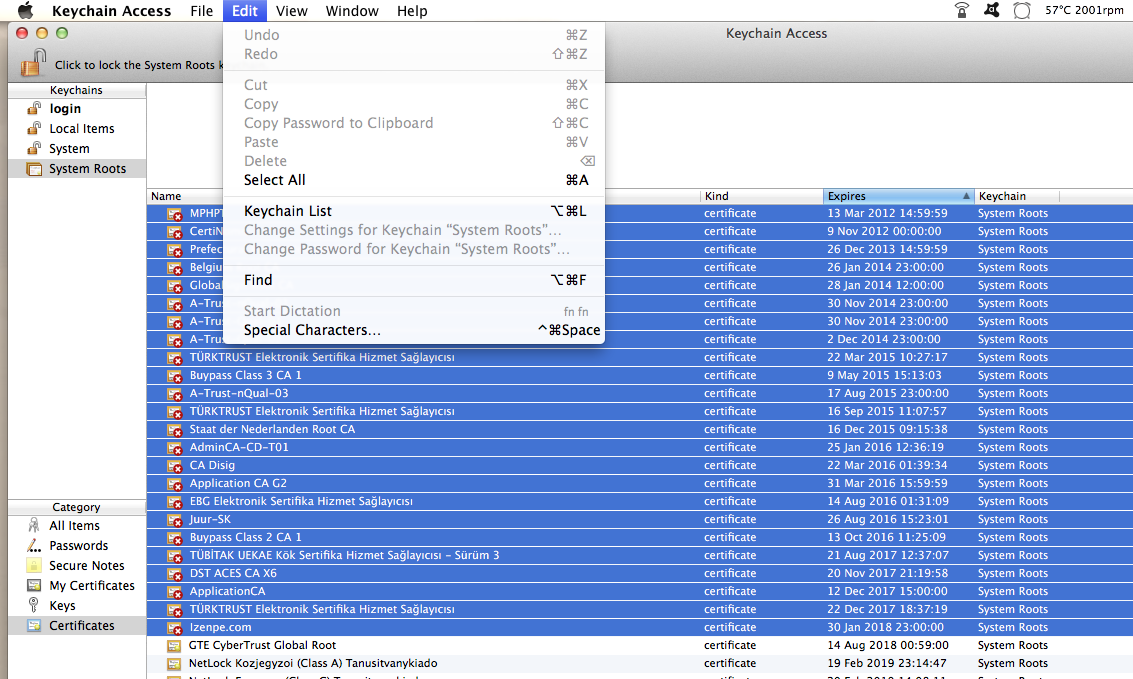Click the Time Machine icon in the menu bar
1133x679 pixels.
[1022, 10]
